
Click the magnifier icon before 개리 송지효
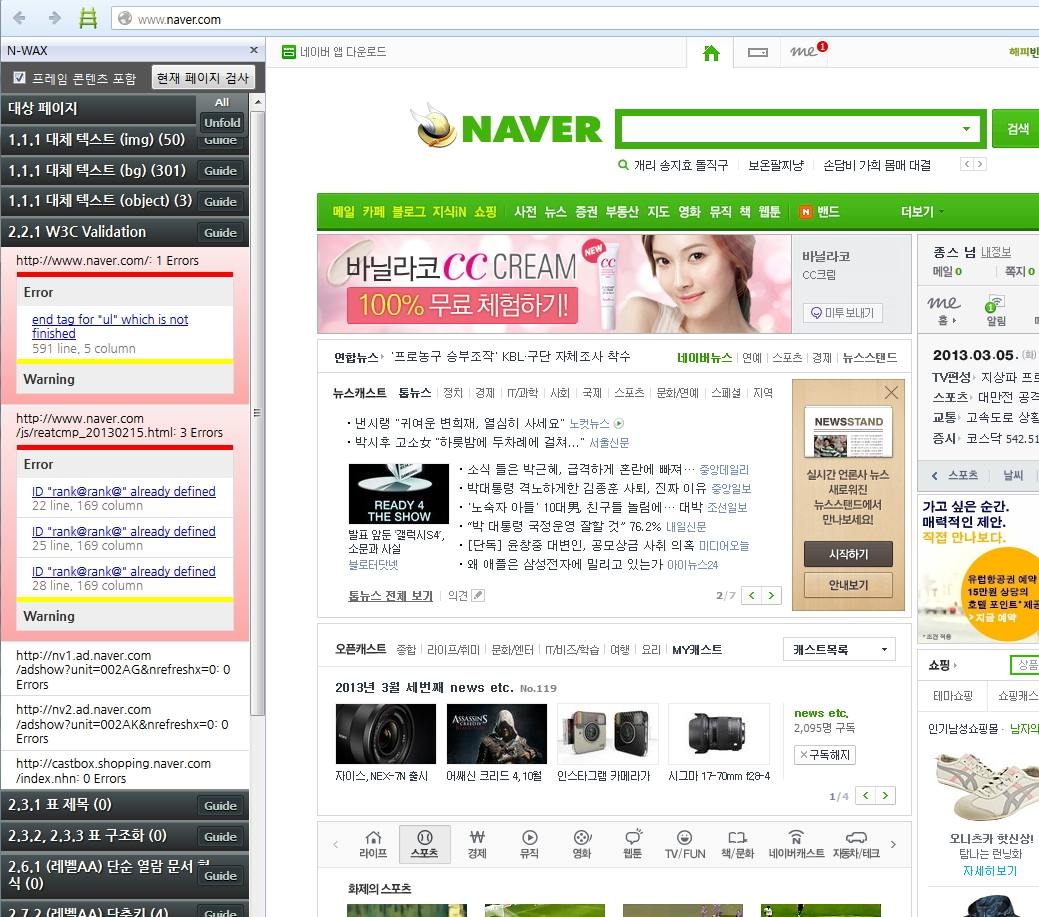point(623,165)
